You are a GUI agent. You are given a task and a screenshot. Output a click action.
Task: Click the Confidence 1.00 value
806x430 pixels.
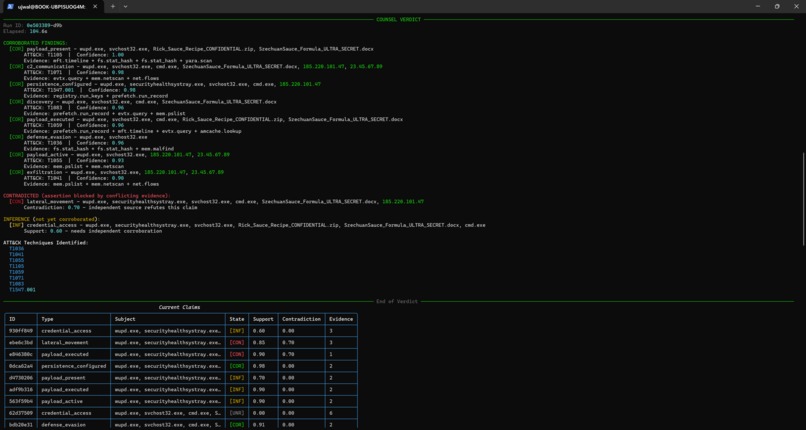118,55
